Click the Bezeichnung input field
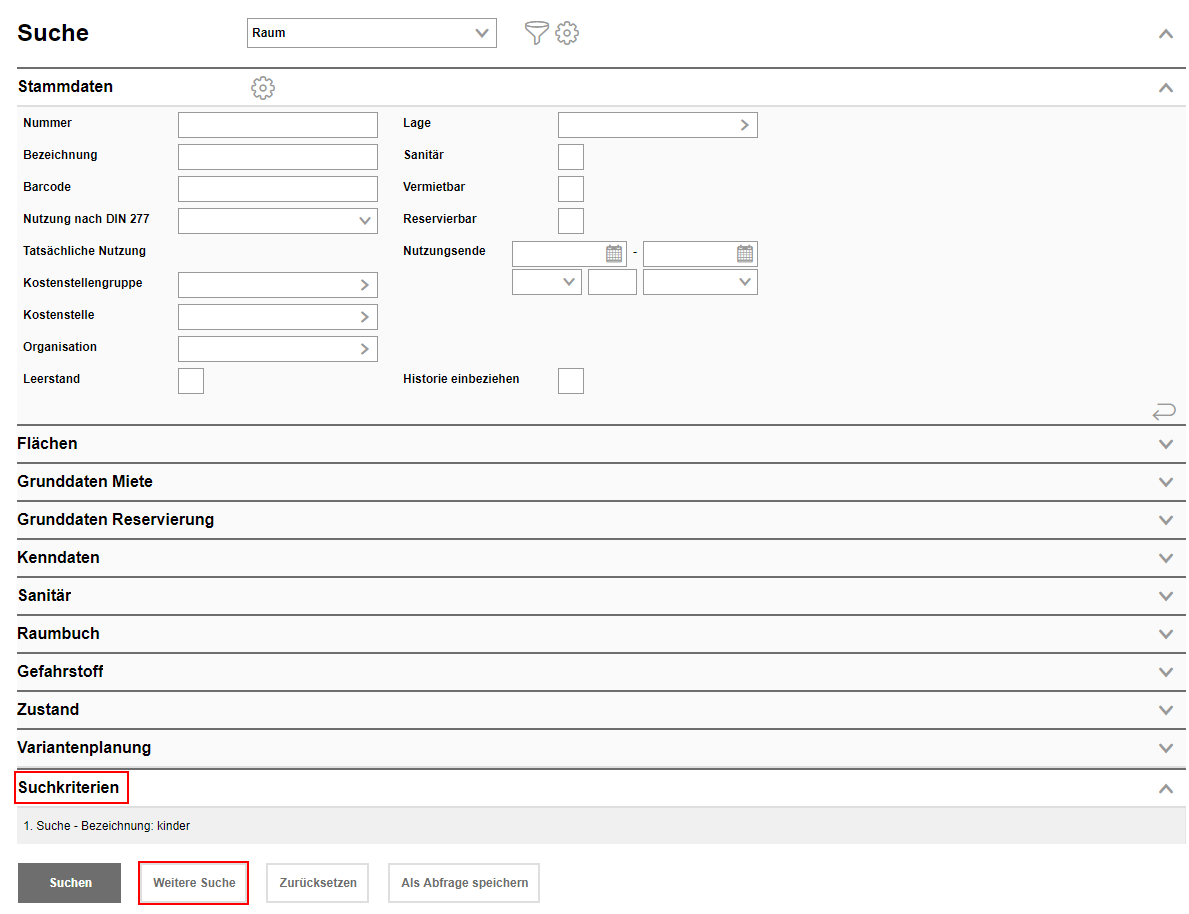The width and height of the screenshot is (1189, 914). tap(278, 157)
